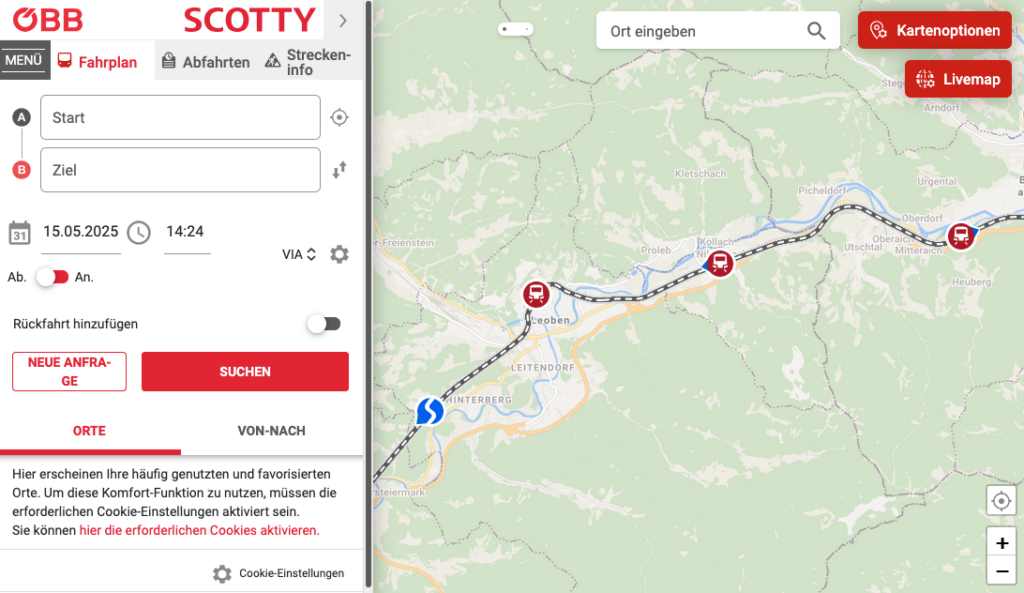Click the map search magnifier icon
This screenshot has width=1024, height=593.
(816, 31)
